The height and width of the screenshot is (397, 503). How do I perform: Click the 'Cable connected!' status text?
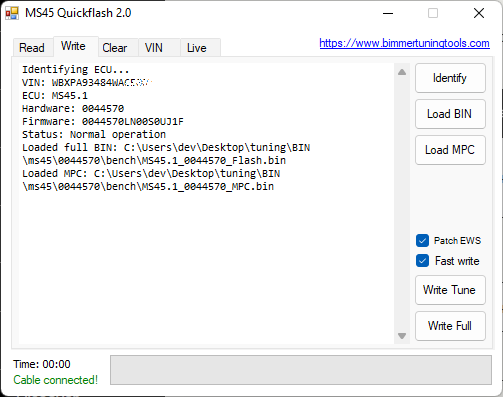pos(55,380)
